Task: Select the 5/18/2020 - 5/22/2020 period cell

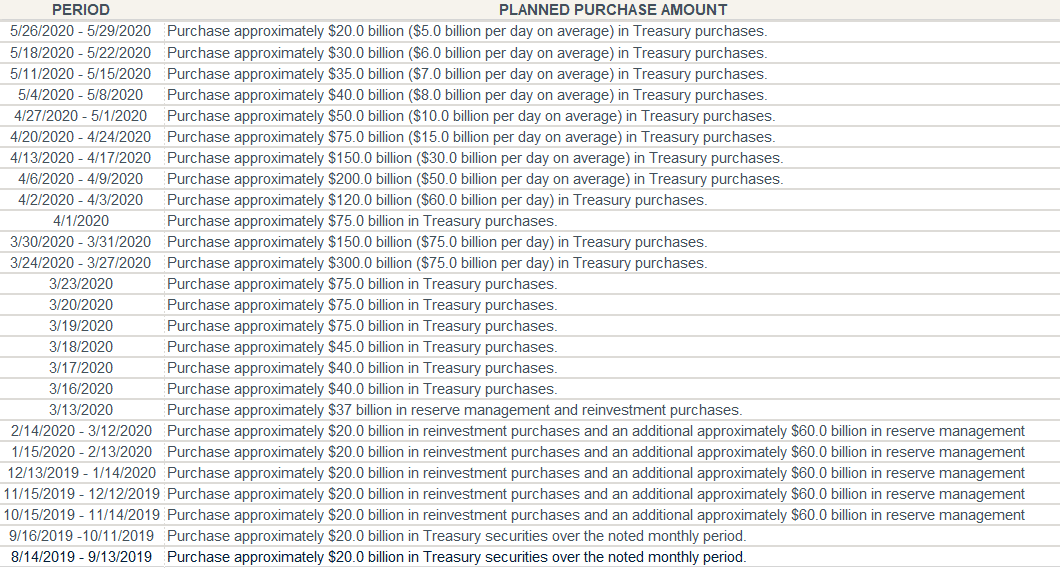Action: (x=80, y=53)
